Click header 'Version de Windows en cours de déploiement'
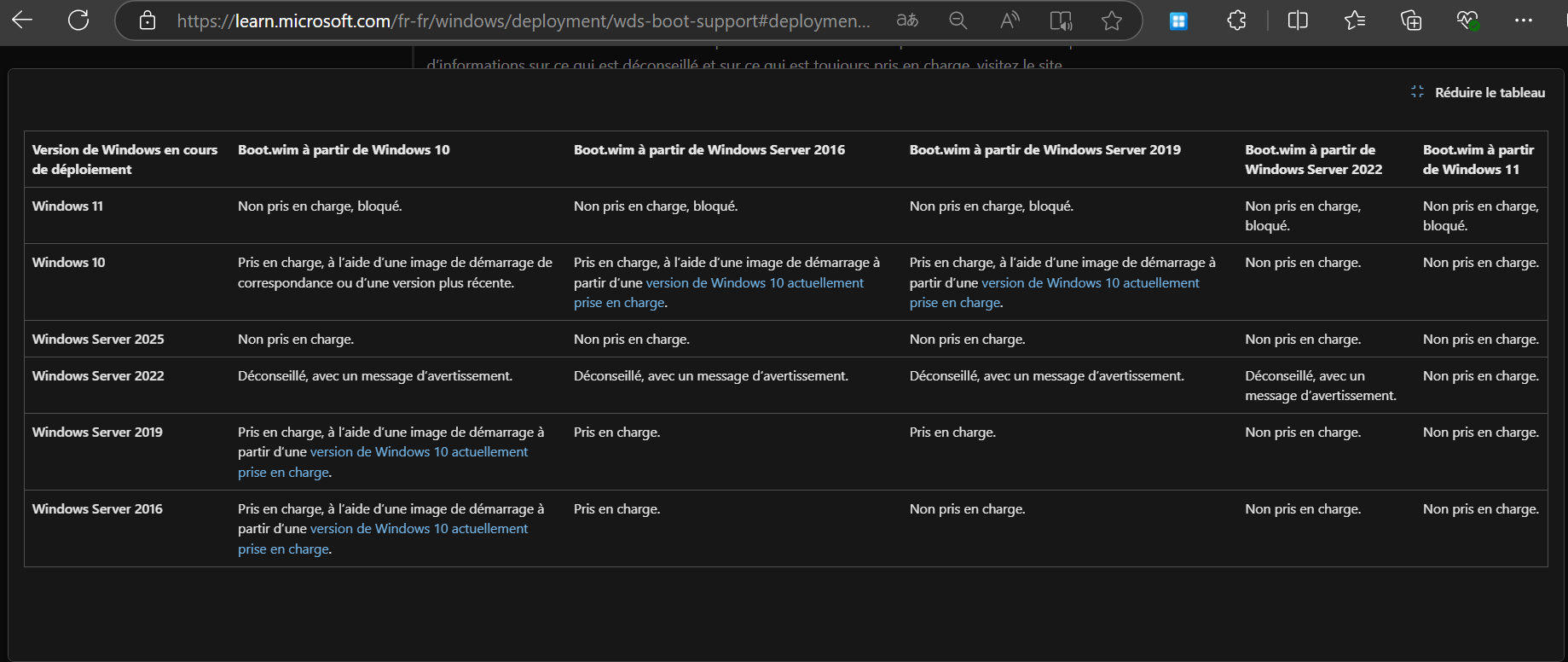The image size is (1568, 662). (124, 160)
